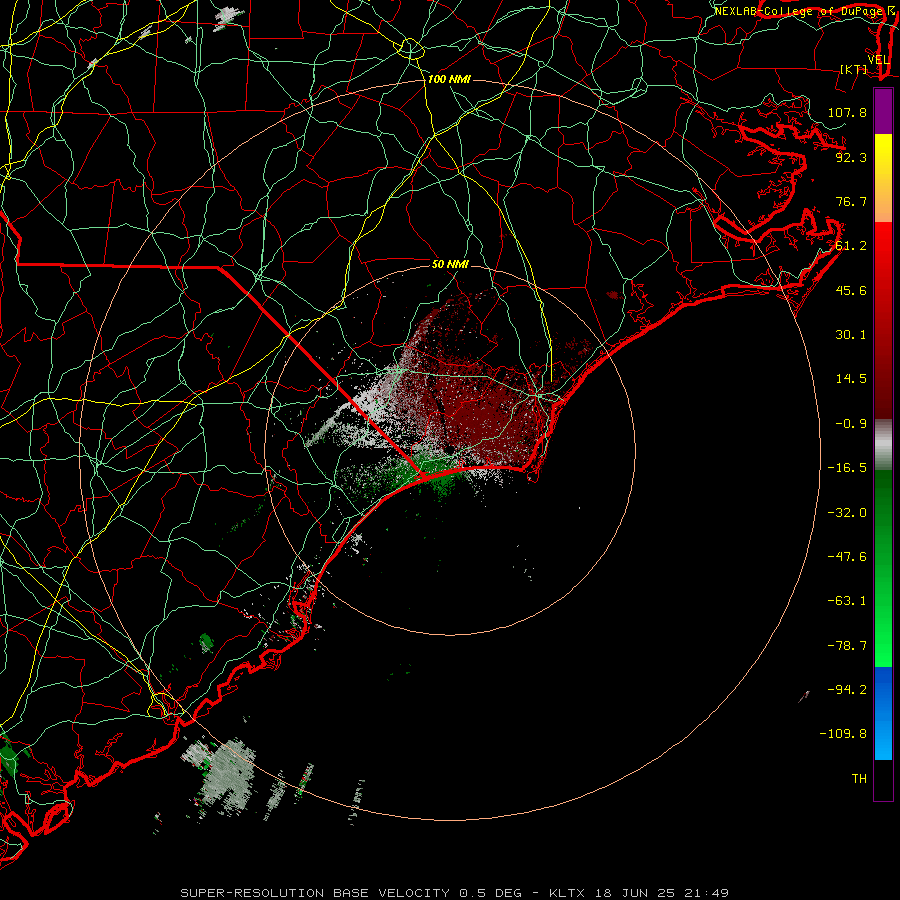Pick the black TH segment of the color bar

point(883,780)
